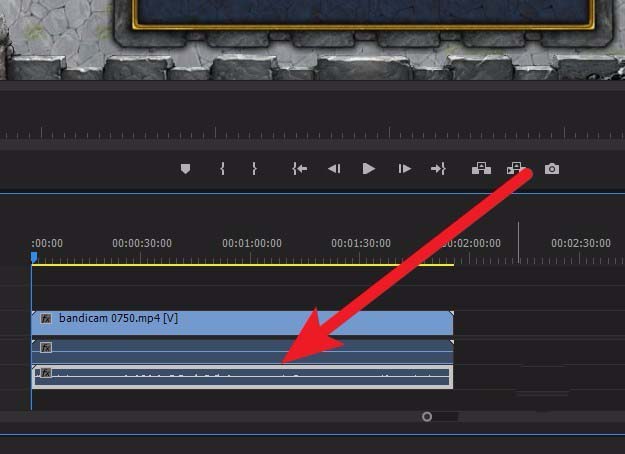This screenshot has height=454, width=625.
Task: Select the bandicam 0750.mp4 [V] clip
Action: click(x=250, y=320)
